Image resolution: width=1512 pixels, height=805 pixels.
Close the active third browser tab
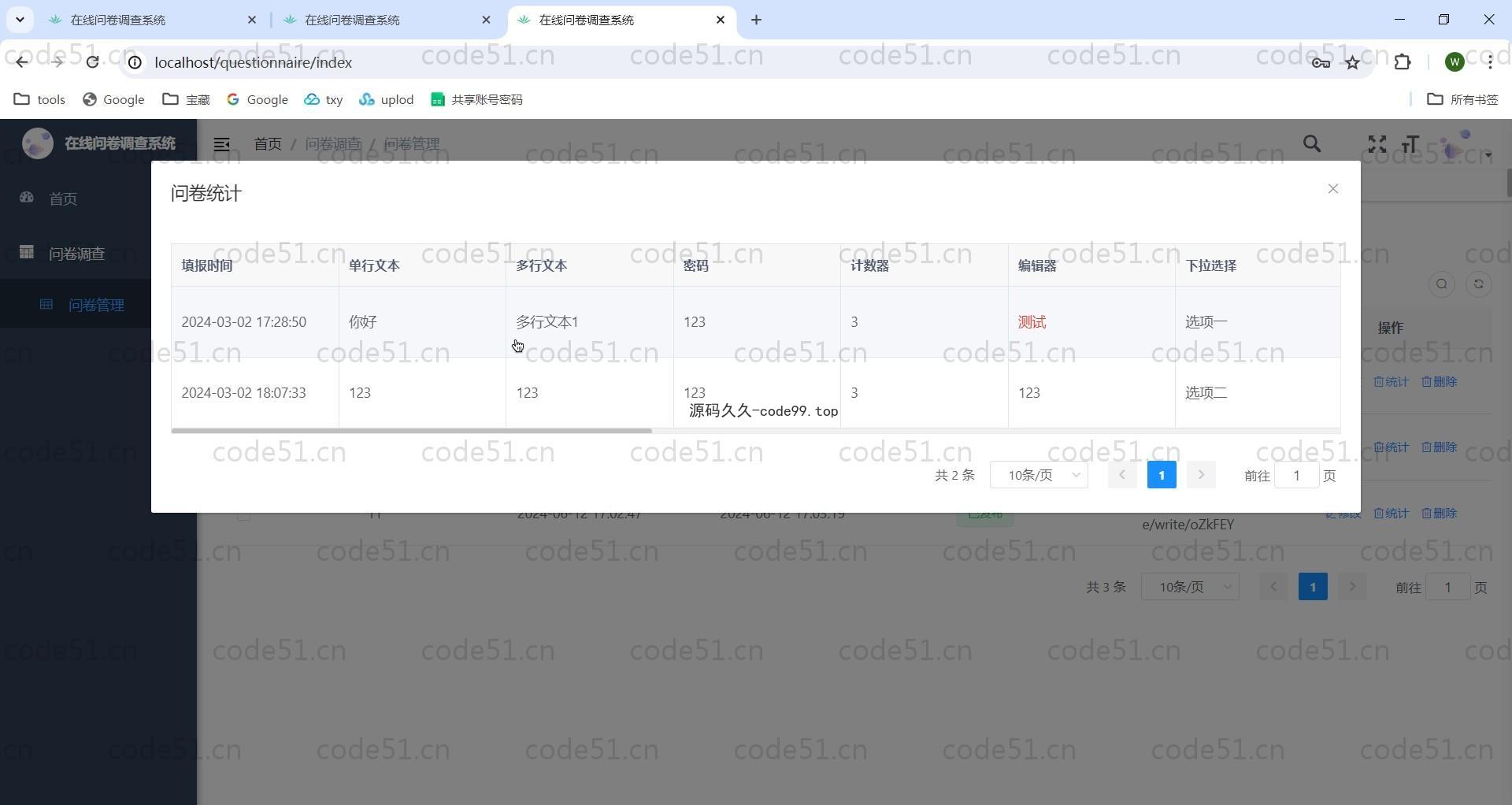click(720, 20)
